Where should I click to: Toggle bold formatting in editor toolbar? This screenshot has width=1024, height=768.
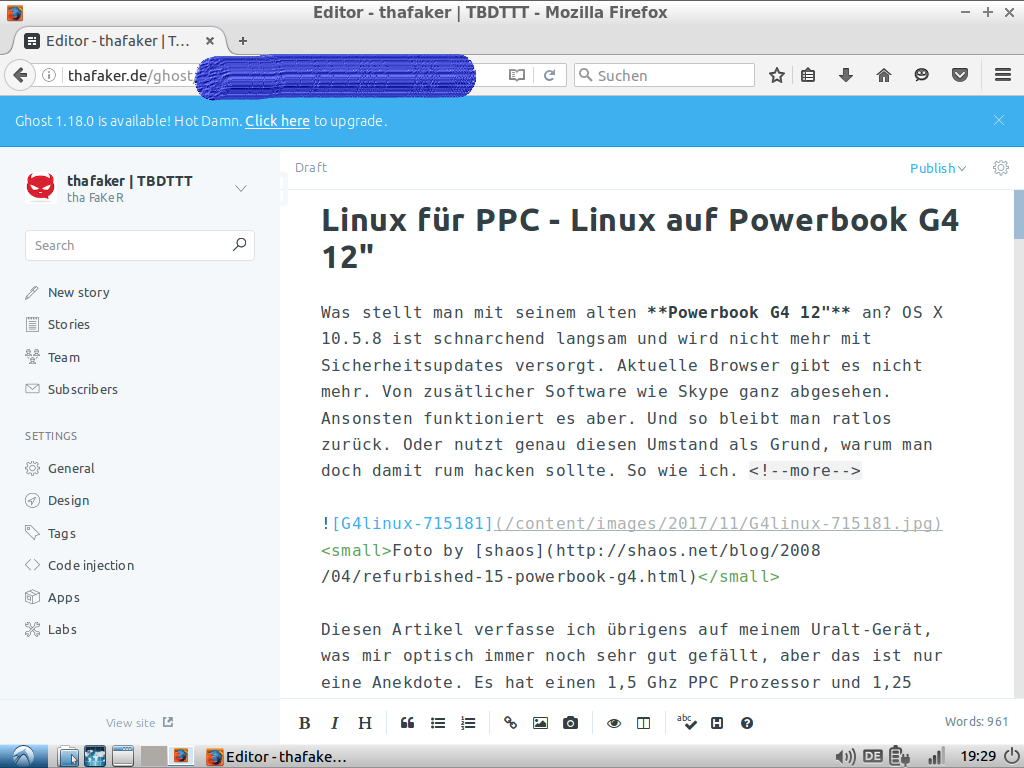click(305, 723)
